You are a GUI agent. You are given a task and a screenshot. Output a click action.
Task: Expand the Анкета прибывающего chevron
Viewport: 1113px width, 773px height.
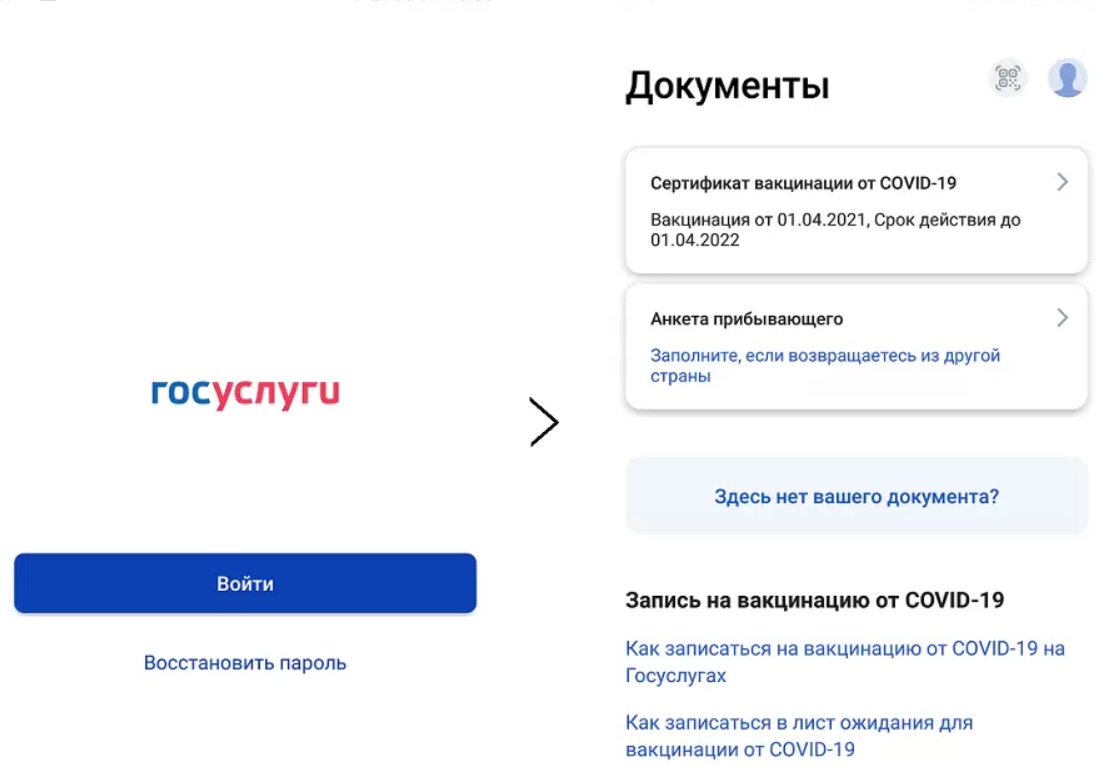coord(1062,317)
